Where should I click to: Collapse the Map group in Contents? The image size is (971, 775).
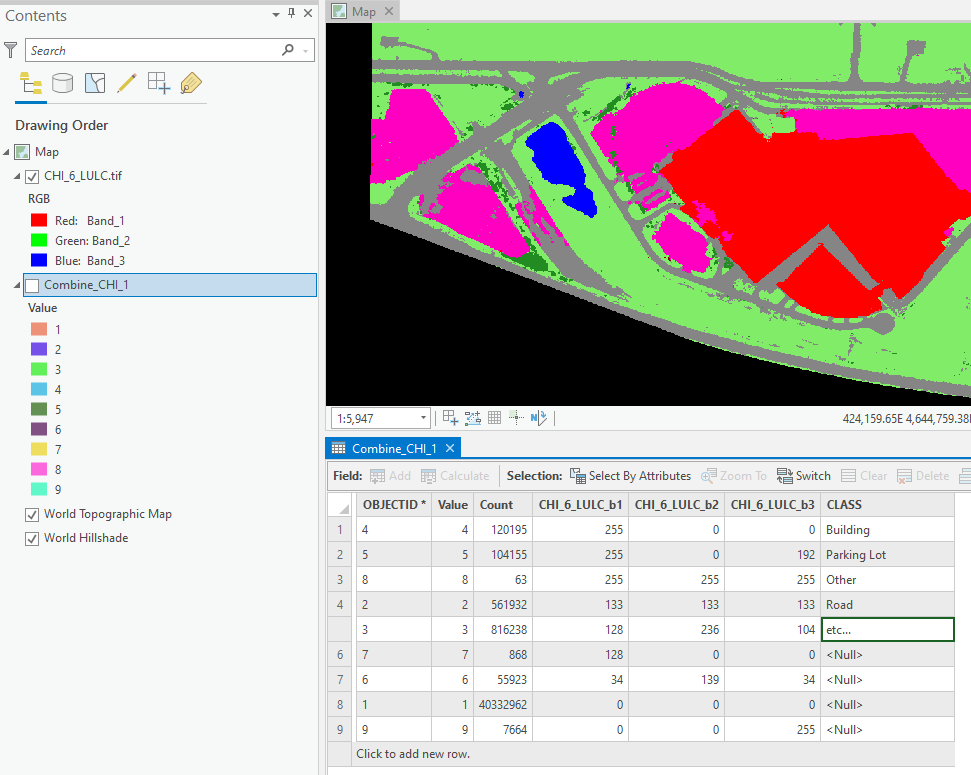coord(6,153)
